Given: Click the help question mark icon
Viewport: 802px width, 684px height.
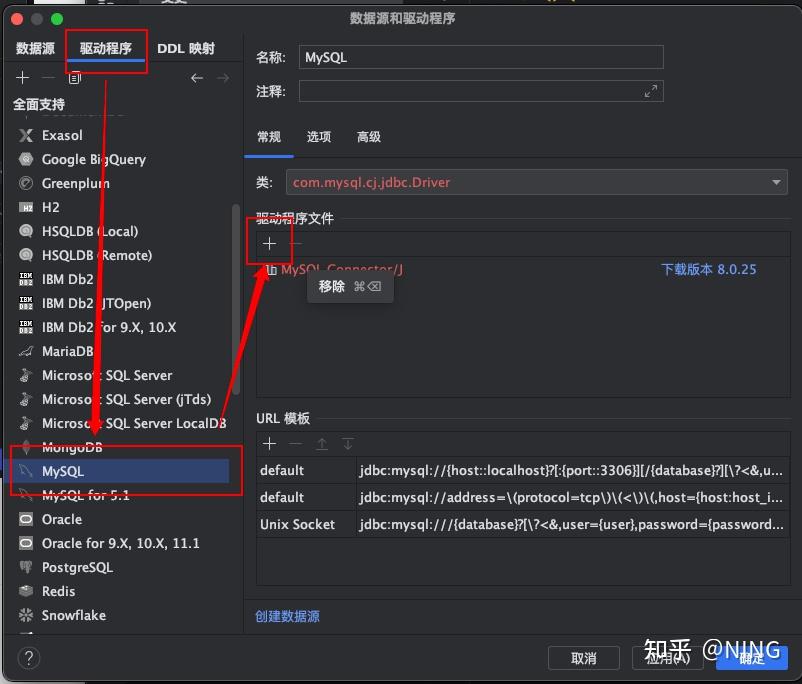Looking at the screenshot, I should click(x=27, y=658).
